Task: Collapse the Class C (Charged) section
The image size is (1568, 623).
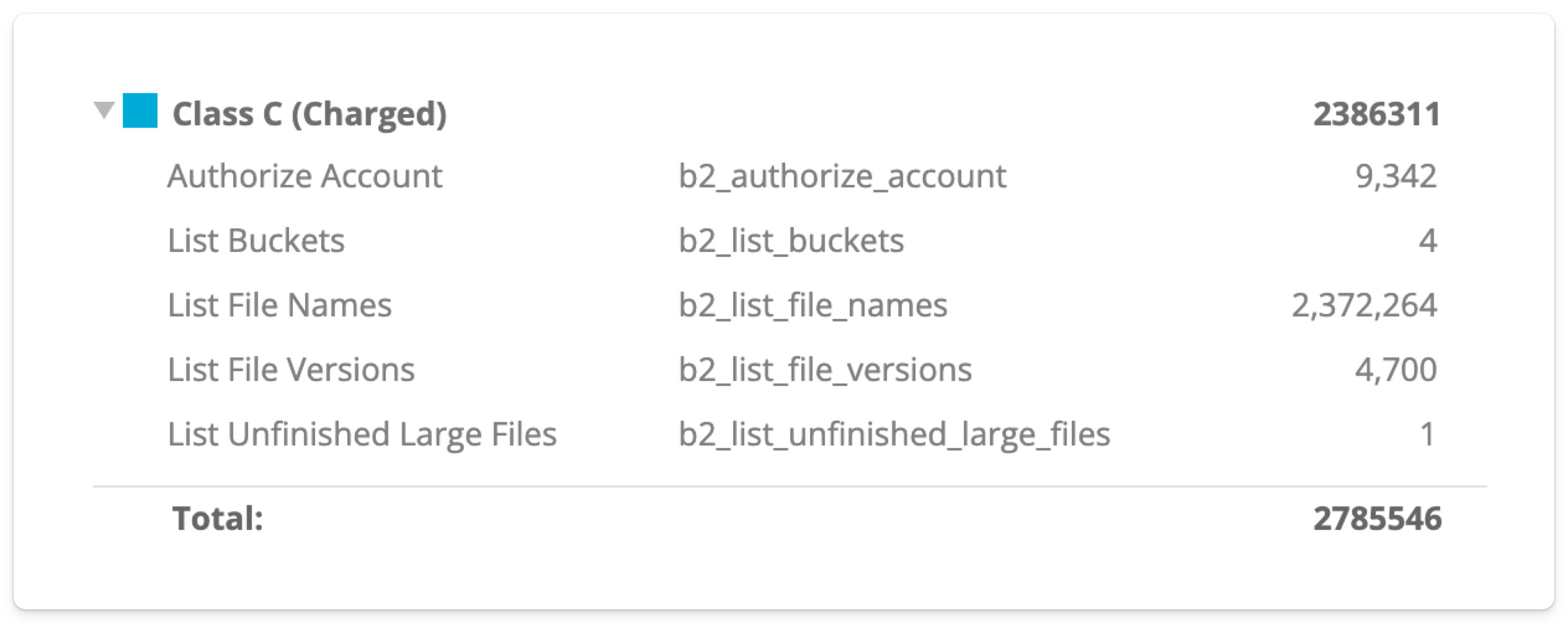Action: click(104, 110)
